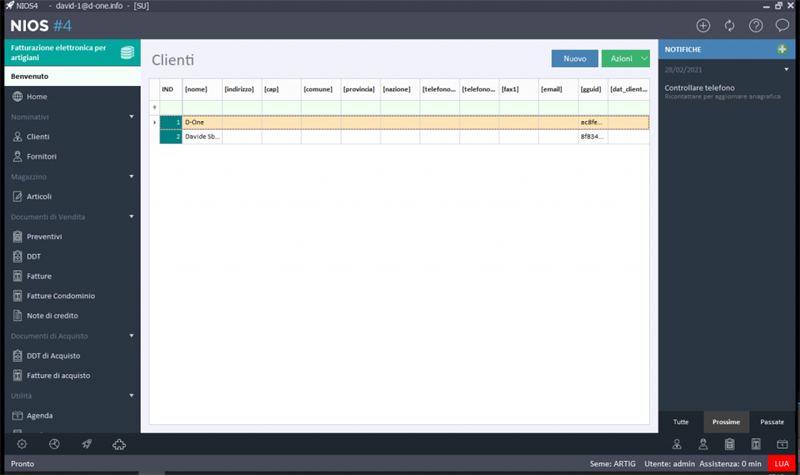The height and width of the screenshot is (475, 800).
Task: Open the chat bubble icon in header
Action: click(782, 26)
